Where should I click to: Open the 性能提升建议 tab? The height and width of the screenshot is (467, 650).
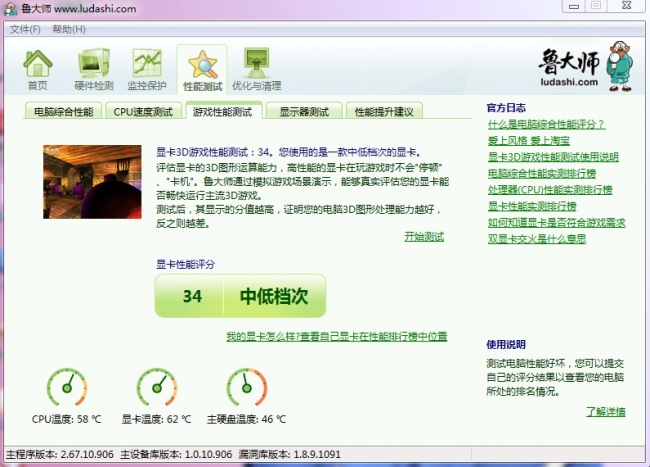384,112
